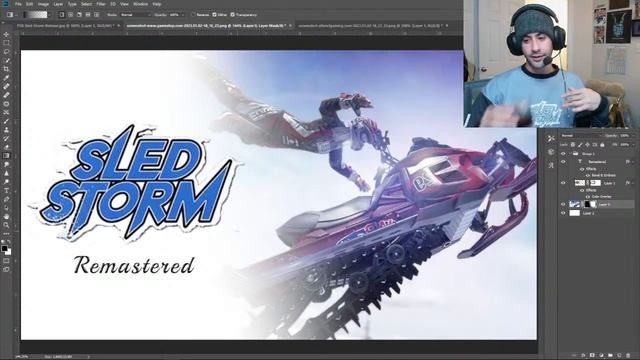Hide Layer 5 visibility eye
The image size is (640, 360).
[563, 204]
